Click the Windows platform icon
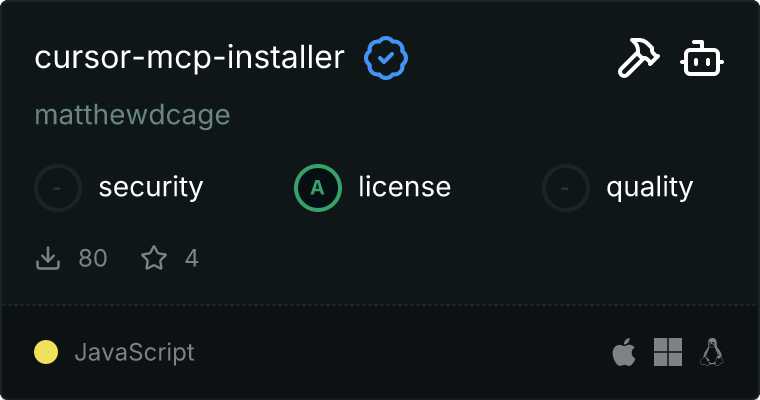Image resolution: width=760 pixels, height=400 pixels. coord(668,352)
